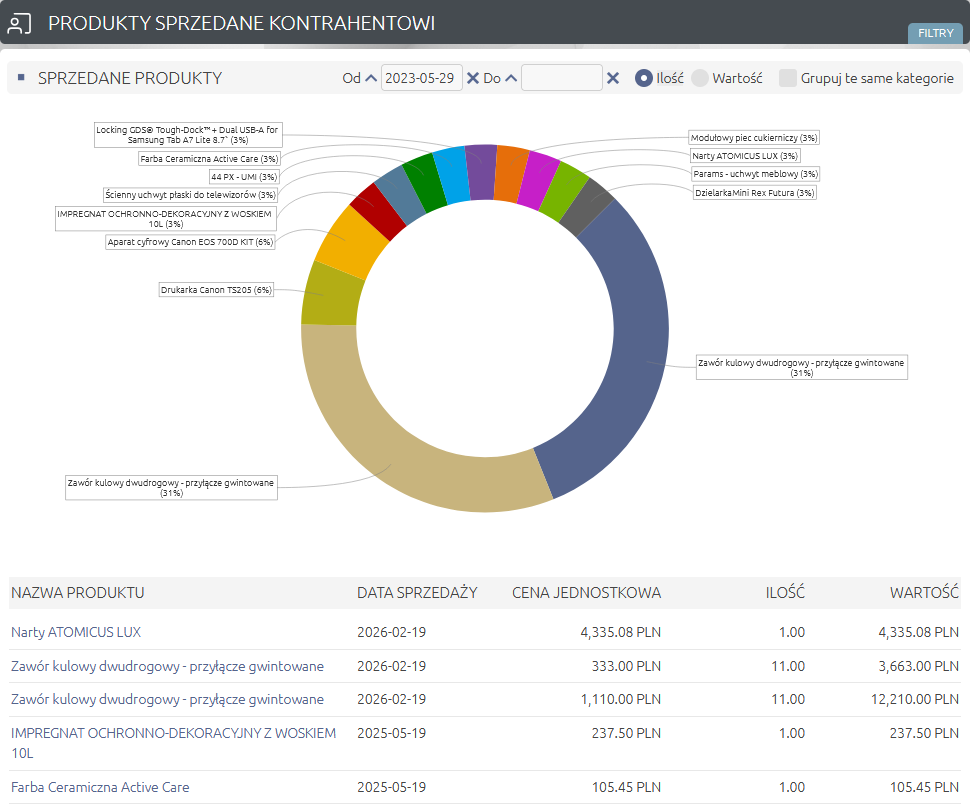Click the light green Params chart segment
Viewport: 970px width, 804px height.
[x=564, y=191]
